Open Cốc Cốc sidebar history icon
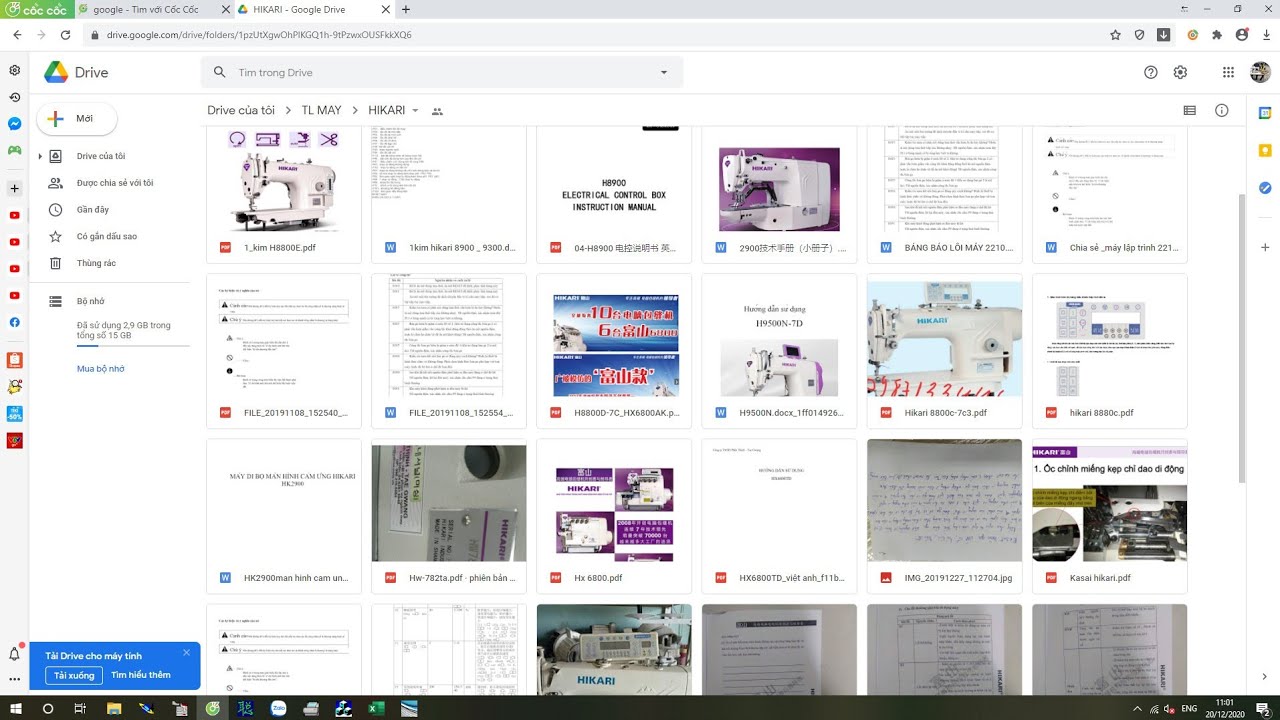Viewport: 1280px width, 720px height. [14, 97]
